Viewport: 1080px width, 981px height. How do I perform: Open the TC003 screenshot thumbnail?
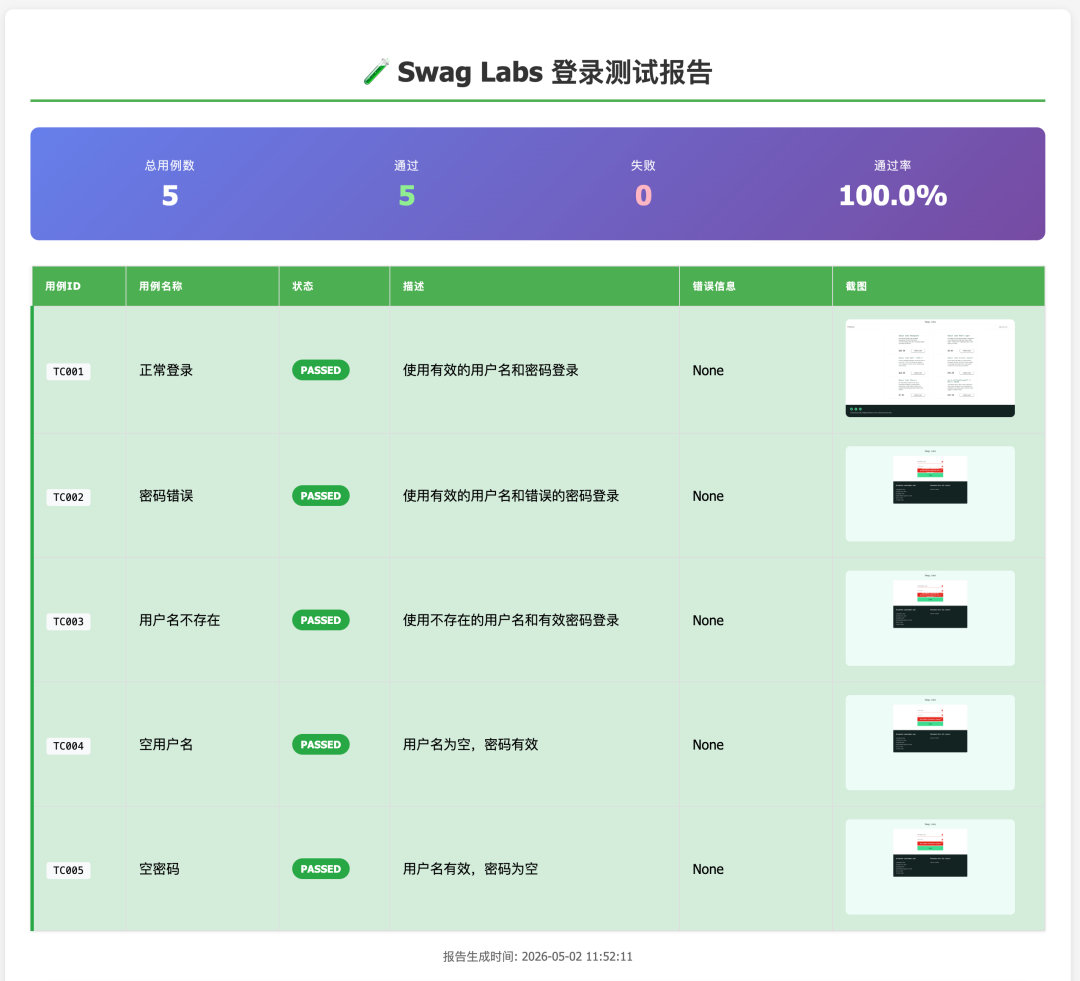[x=930, y=618]
